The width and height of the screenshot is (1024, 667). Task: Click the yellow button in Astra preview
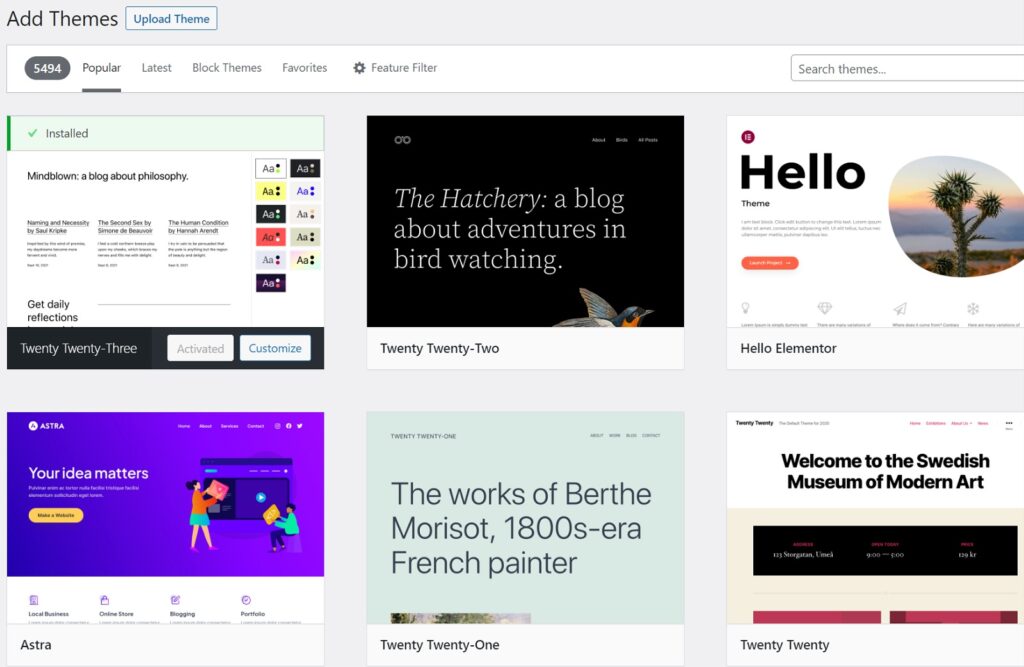[56, 515]
